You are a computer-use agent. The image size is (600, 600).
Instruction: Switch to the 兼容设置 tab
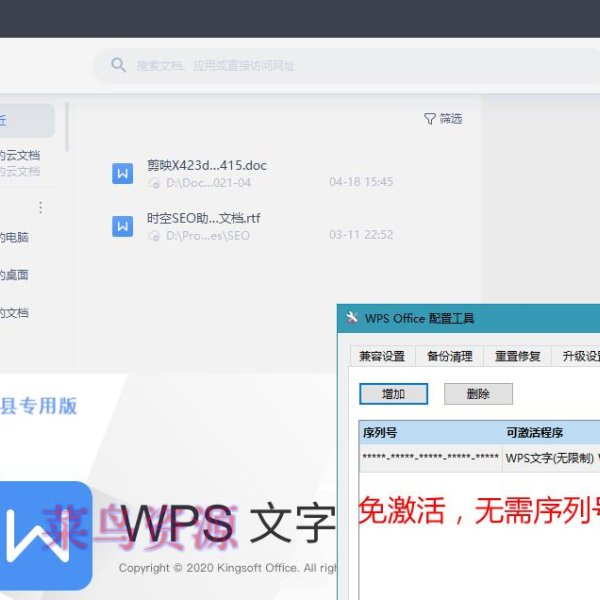[x=382, y=356]
